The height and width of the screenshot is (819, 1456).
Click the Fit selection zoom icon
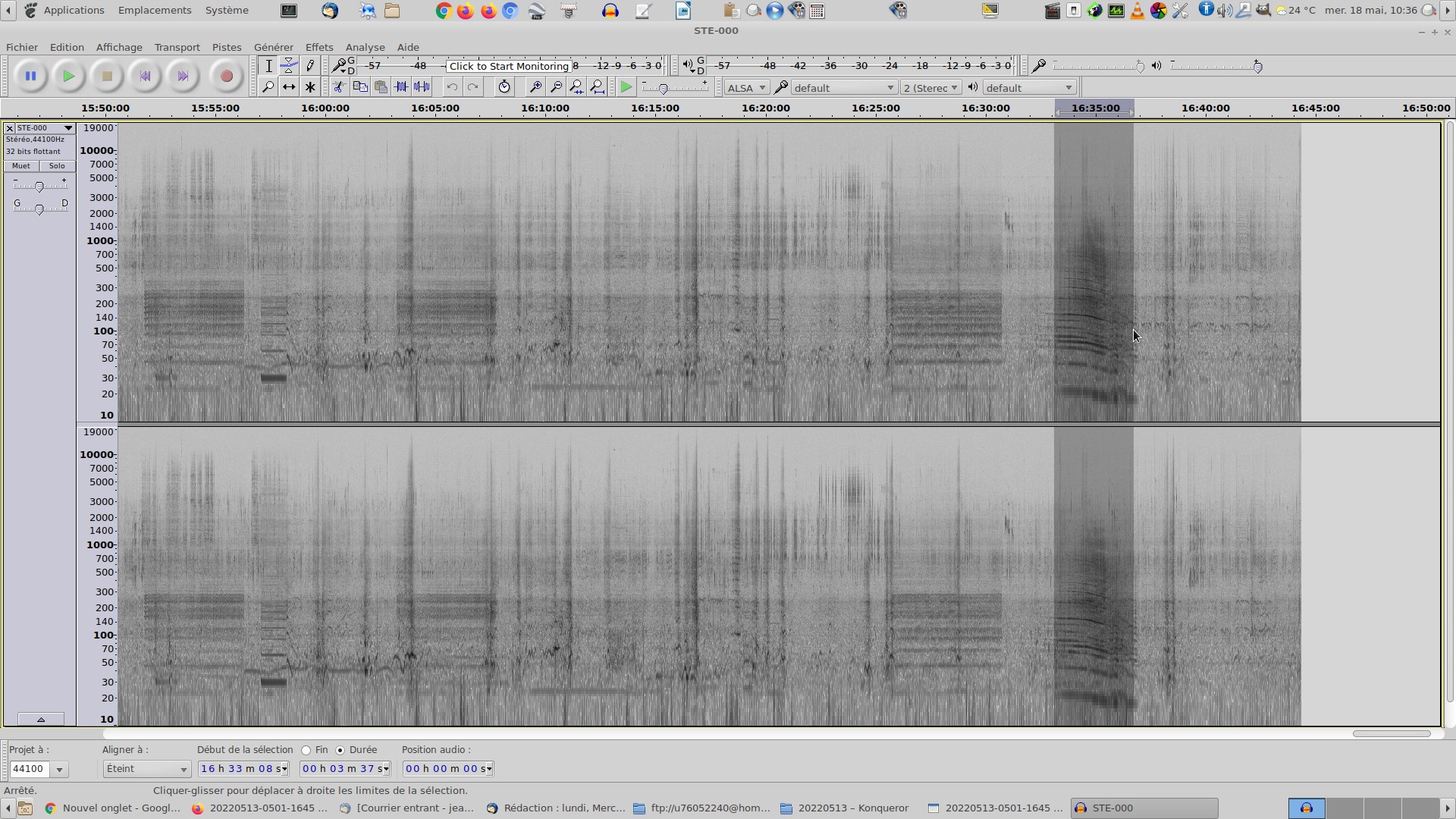(x=577, y=87)
